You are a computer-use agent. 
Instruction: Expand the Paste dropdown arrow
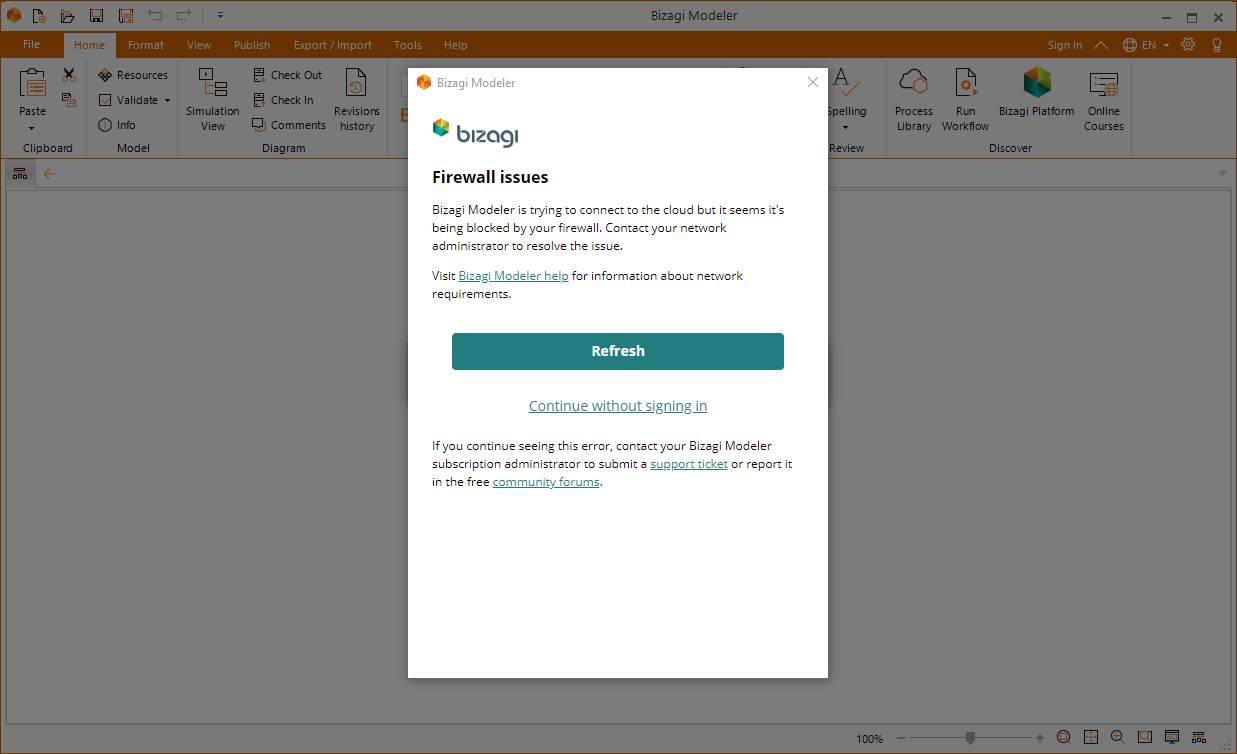[32, 128]
